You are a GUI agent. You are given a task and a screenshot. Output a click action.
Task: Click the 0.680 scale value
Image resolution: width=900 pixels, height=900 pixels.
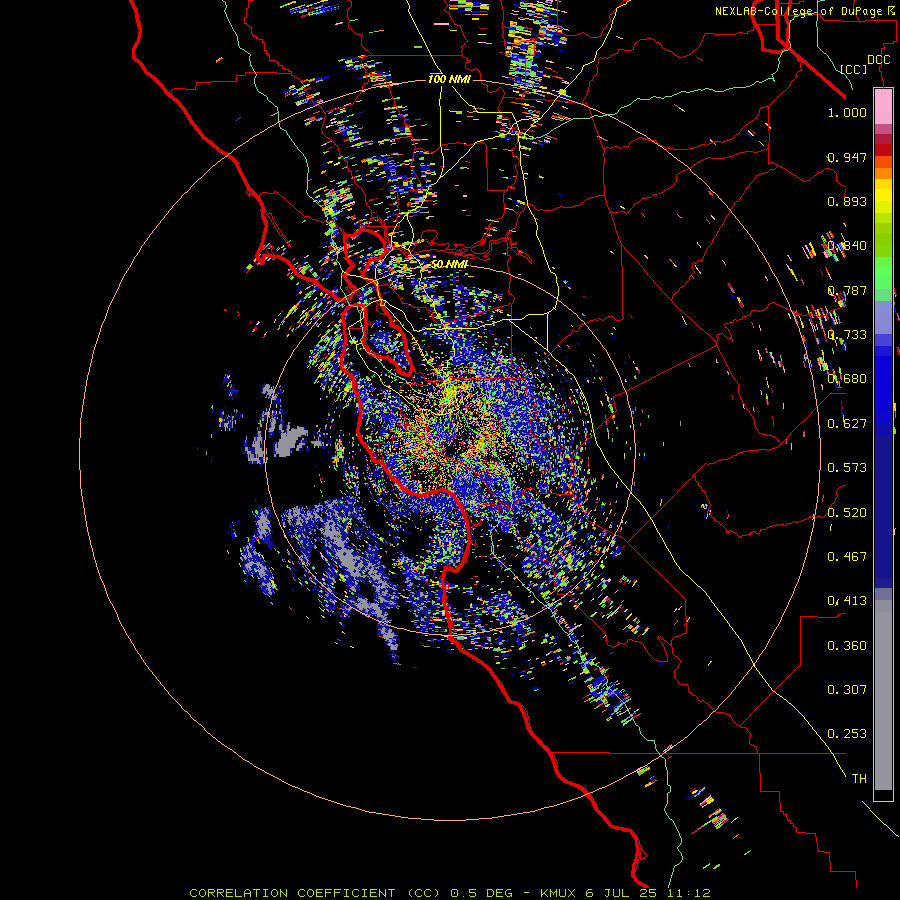pyautogui.click(x=847, y=379)
